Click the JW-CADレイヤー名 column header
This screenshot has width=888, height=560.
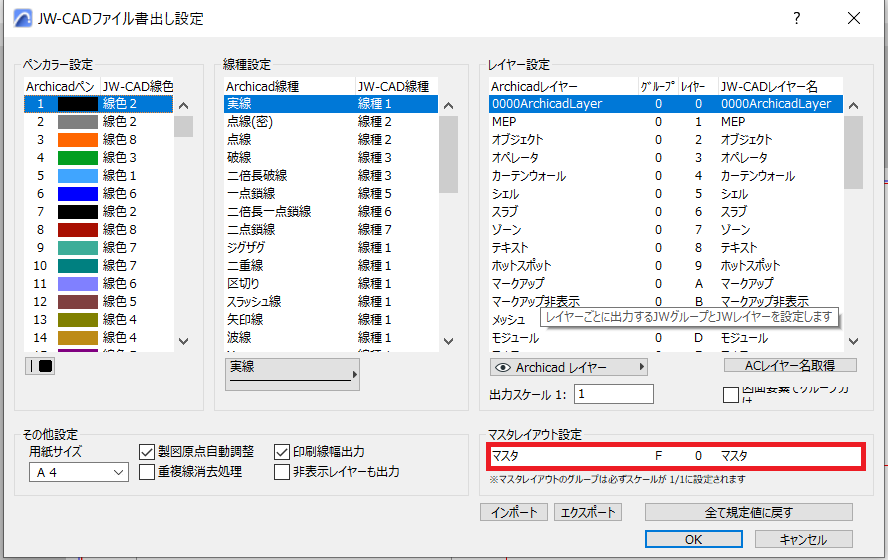(780, 86)
